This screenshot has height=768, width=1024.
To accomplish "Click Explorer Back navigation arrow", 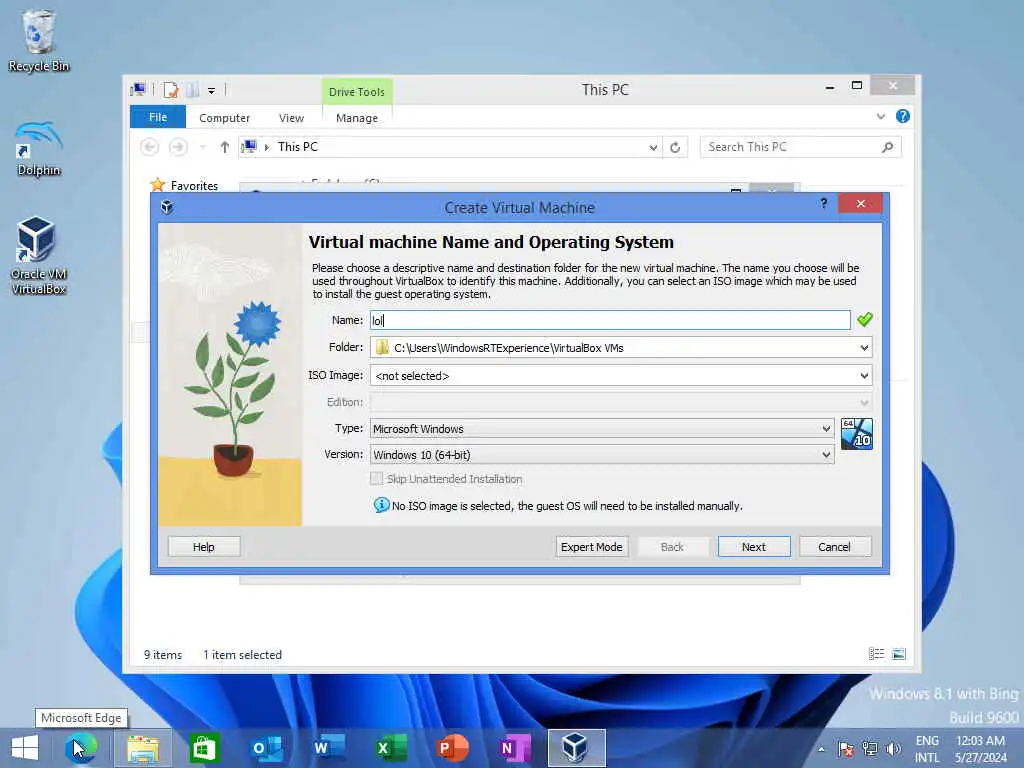I will click(x=150, y=147).
